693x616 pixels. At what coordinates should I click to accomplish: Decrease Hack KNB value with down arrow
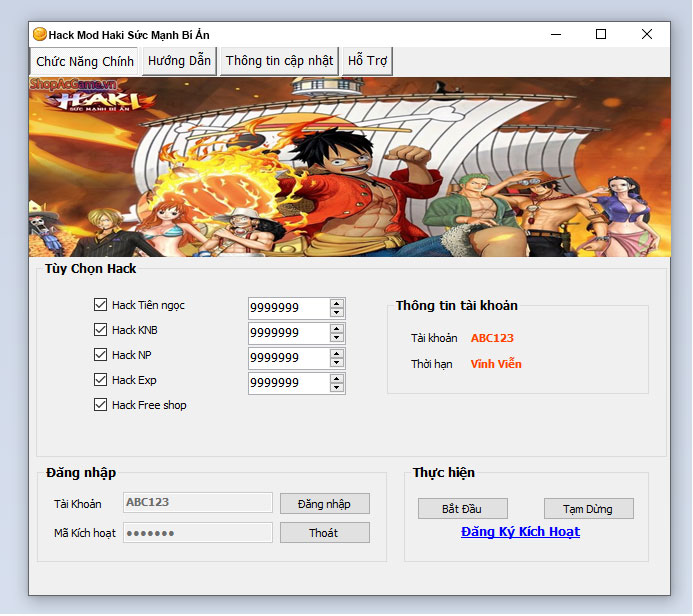coord(337,338)
